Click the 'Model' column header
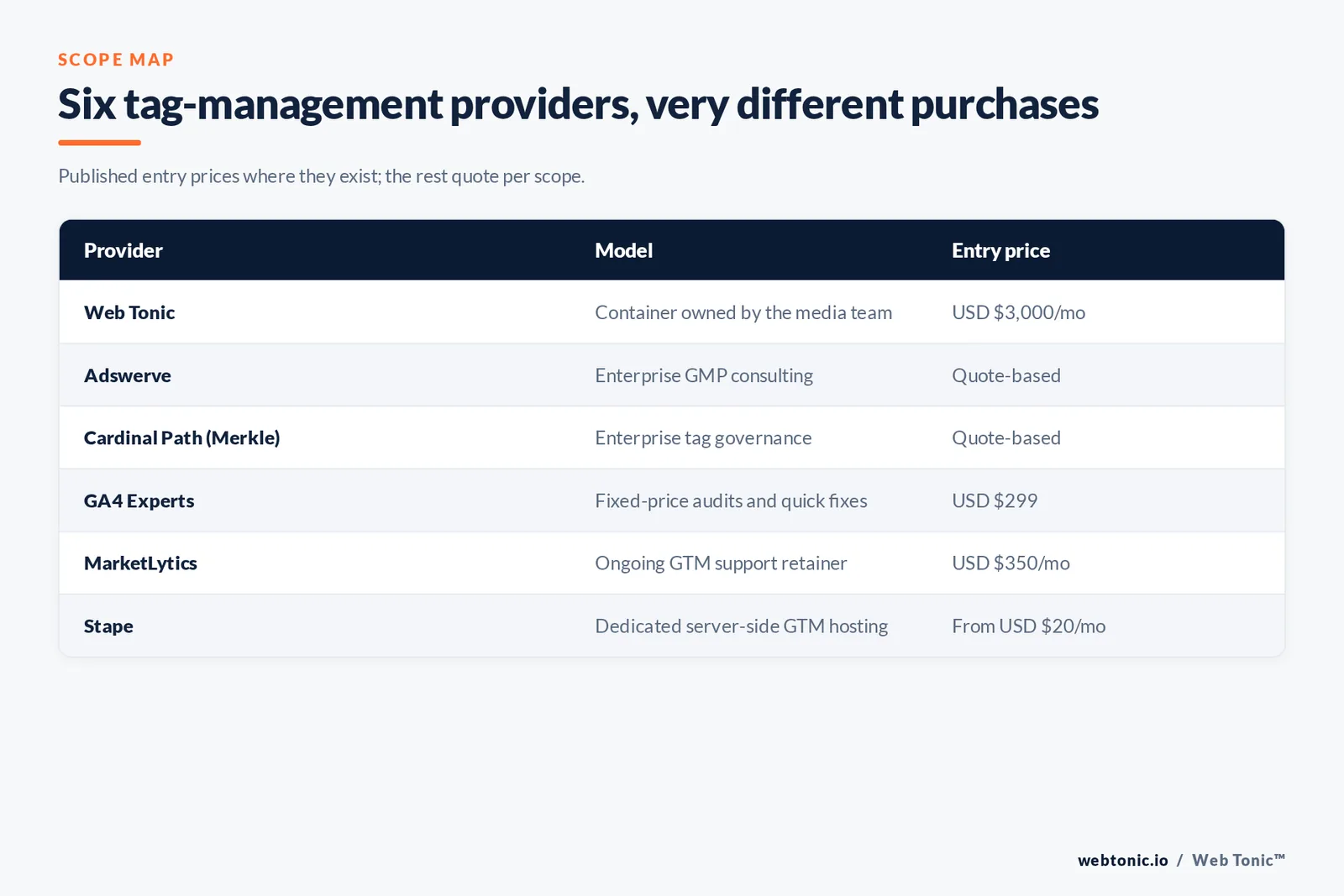 624,250
